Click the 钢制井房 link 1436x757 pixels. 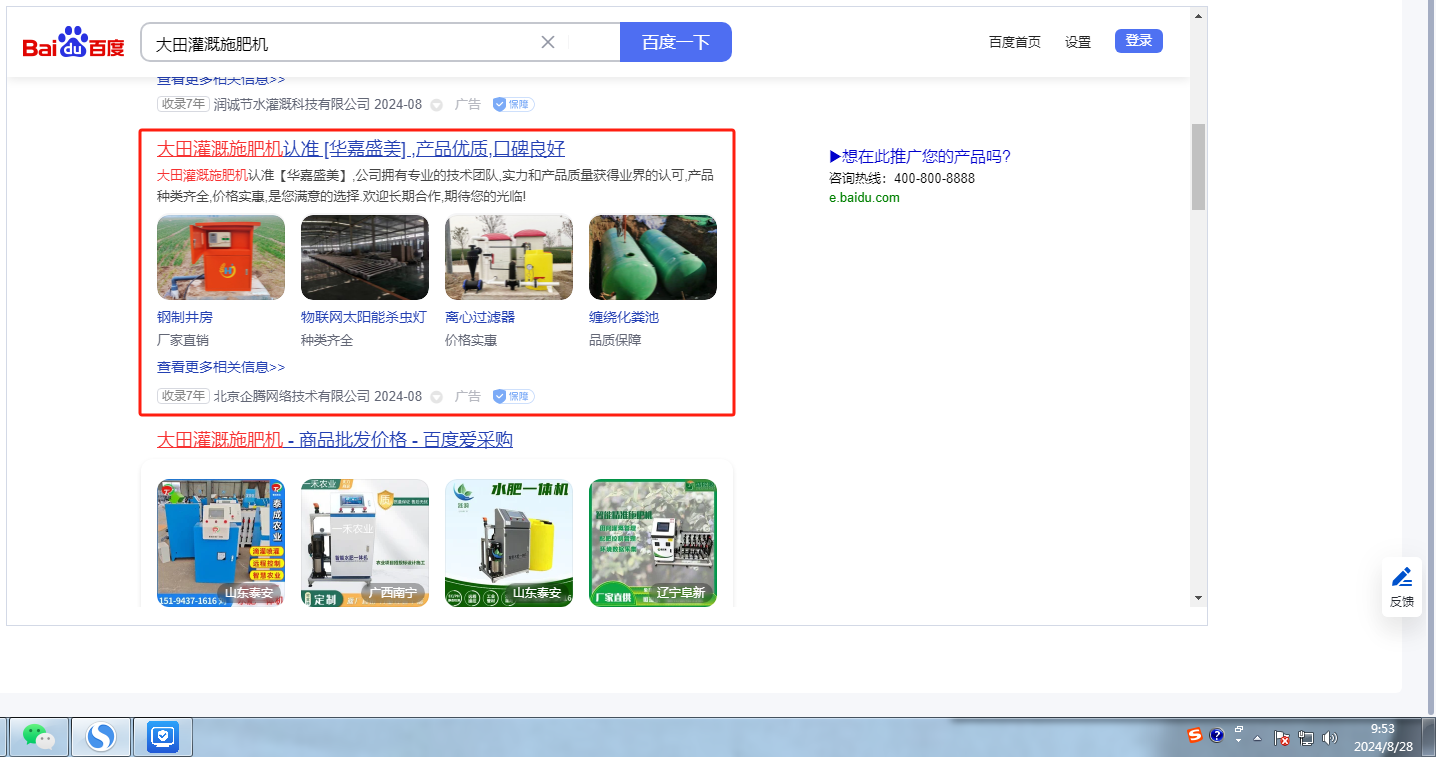coord(185,317)
